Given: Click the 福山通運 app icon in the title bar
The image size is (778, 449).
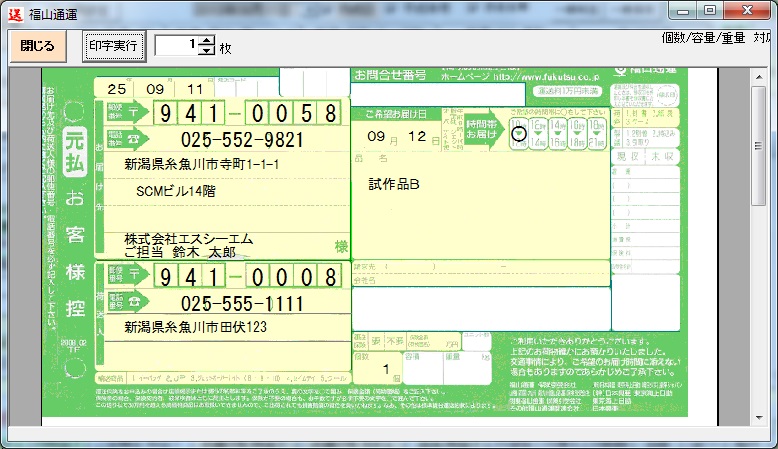Looking at the screenshot, I should (x=15, y=14).
